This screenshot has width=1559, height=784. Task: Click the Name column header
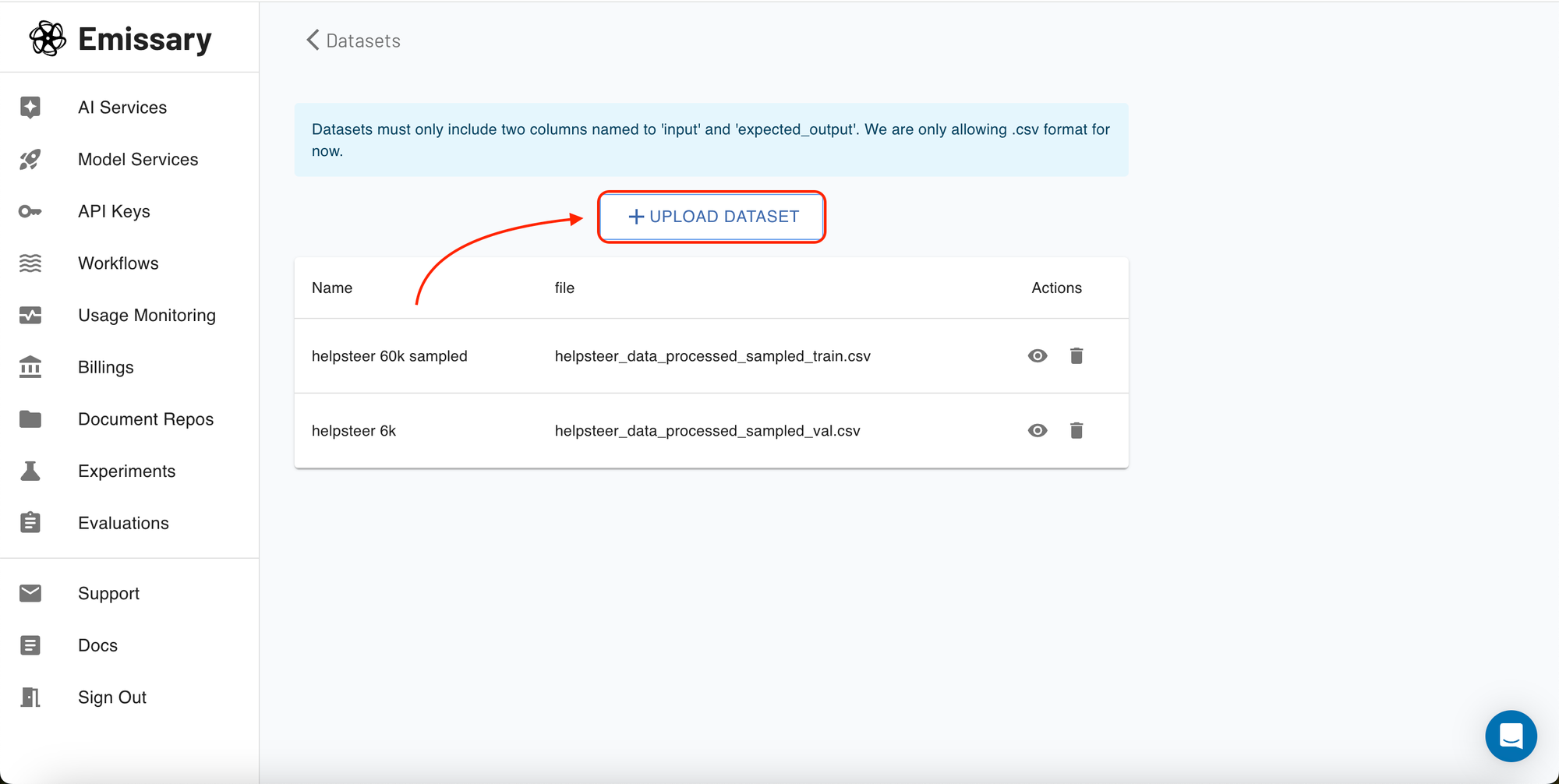[x=332, y=288]
